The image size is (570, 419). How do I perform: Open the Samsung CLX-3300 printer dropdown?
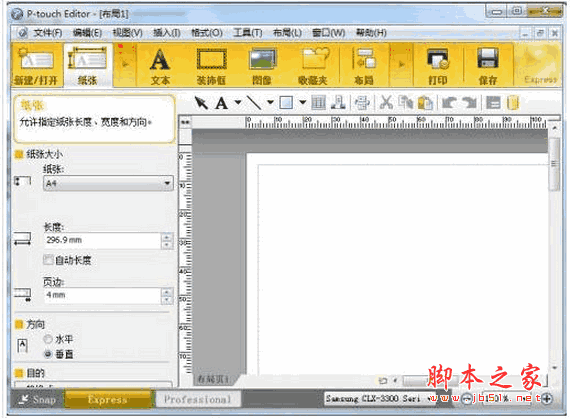point(380,399)
